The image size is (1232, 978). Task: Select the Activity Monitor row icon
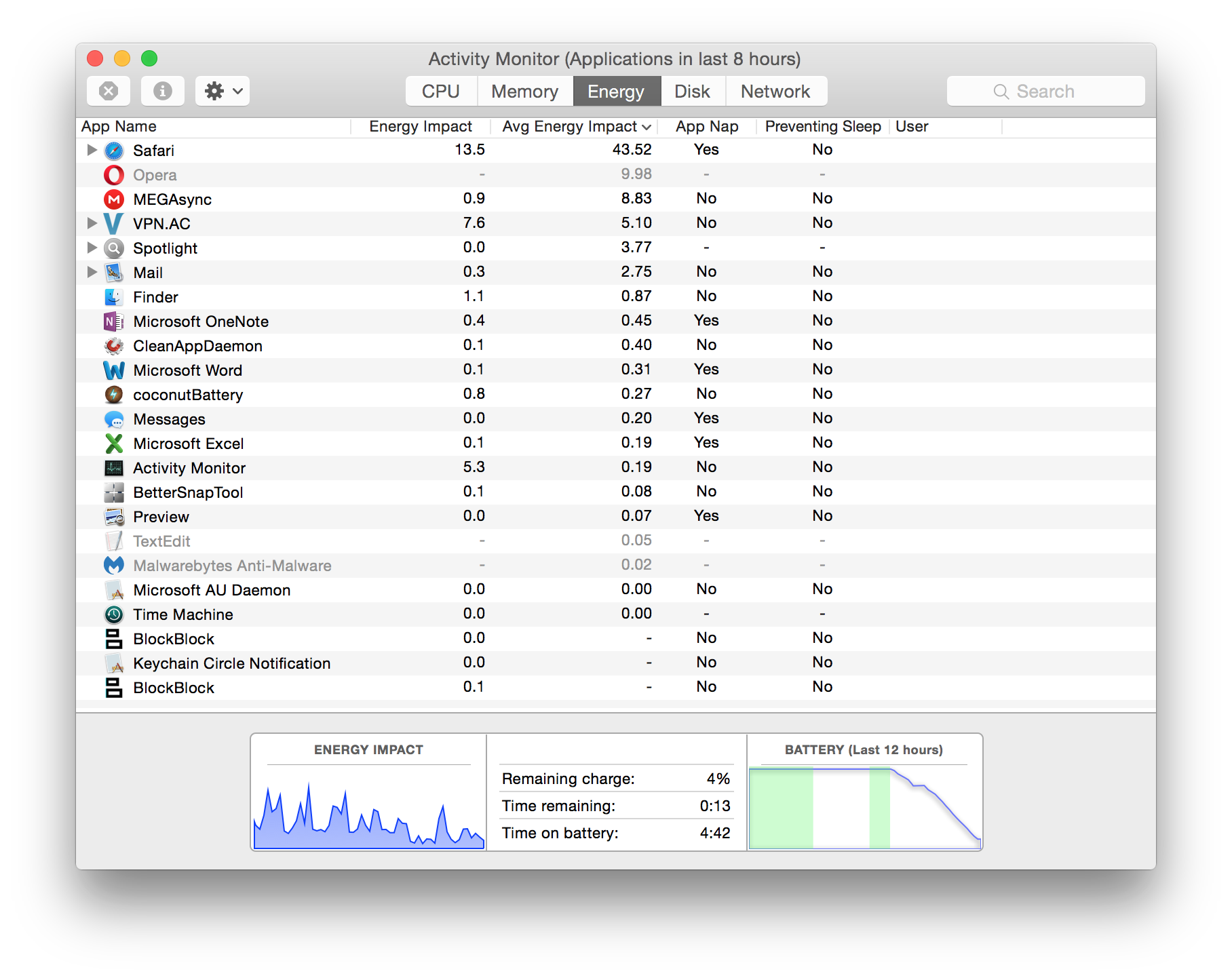click(114, 468)
